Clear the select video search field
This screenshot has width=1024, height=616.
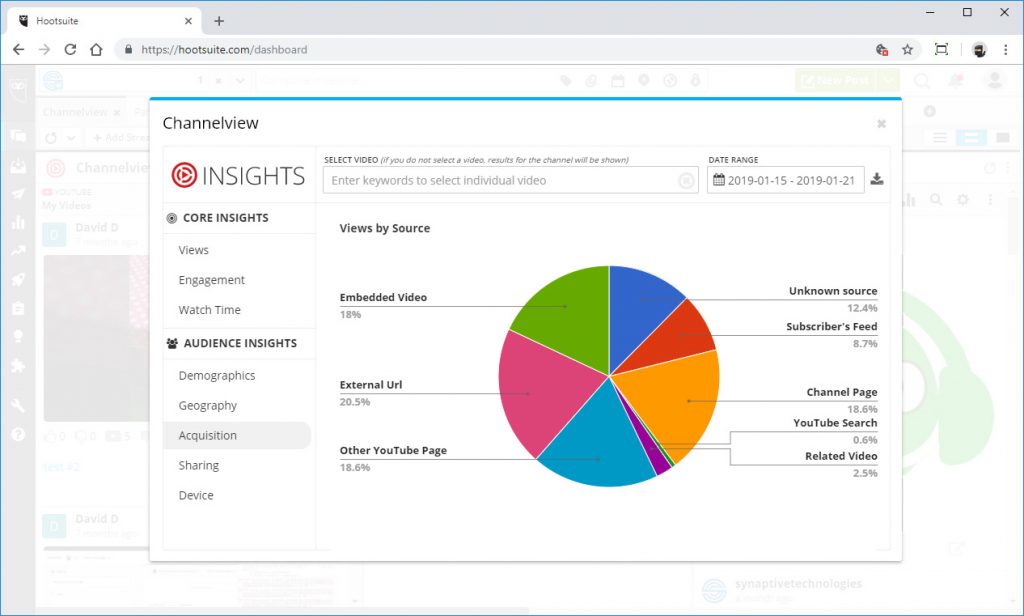click(686, 180)
